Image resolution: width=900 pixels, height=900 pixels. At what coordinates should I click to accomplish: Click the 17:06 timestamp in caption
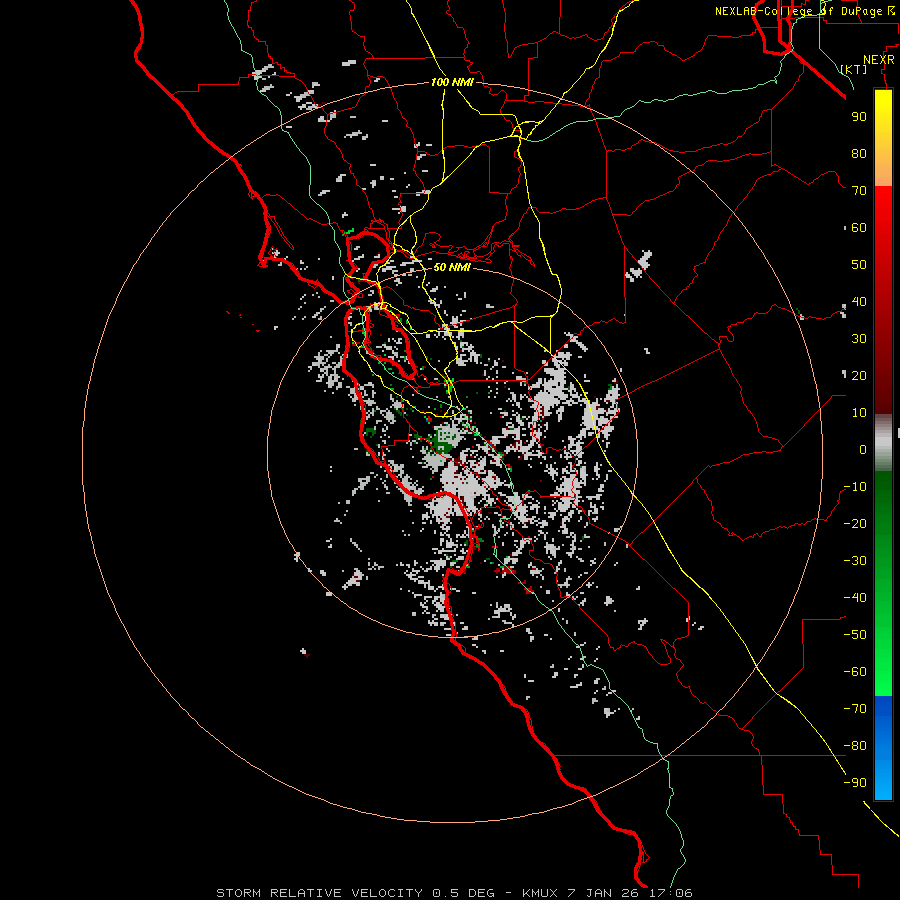[x=672, y=893]
